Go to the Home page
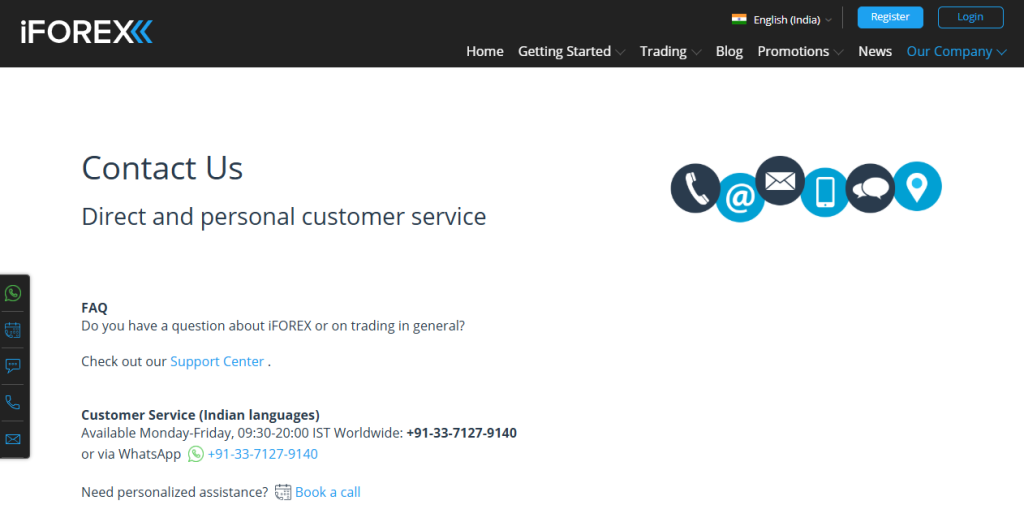This screenshot has height=518, width=1024. coord(485,51)
